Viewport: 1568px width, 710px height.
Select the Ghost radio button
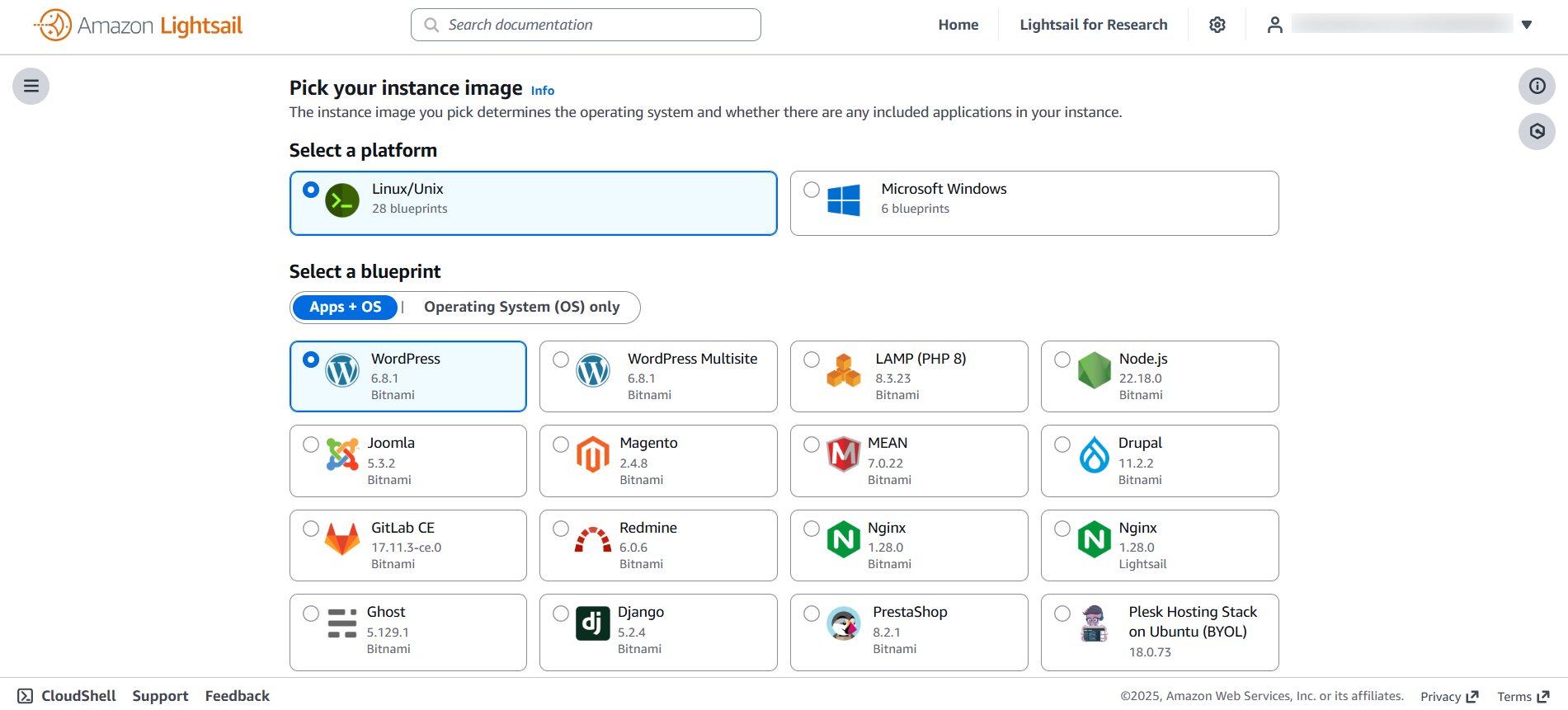(x=311, y=614)
